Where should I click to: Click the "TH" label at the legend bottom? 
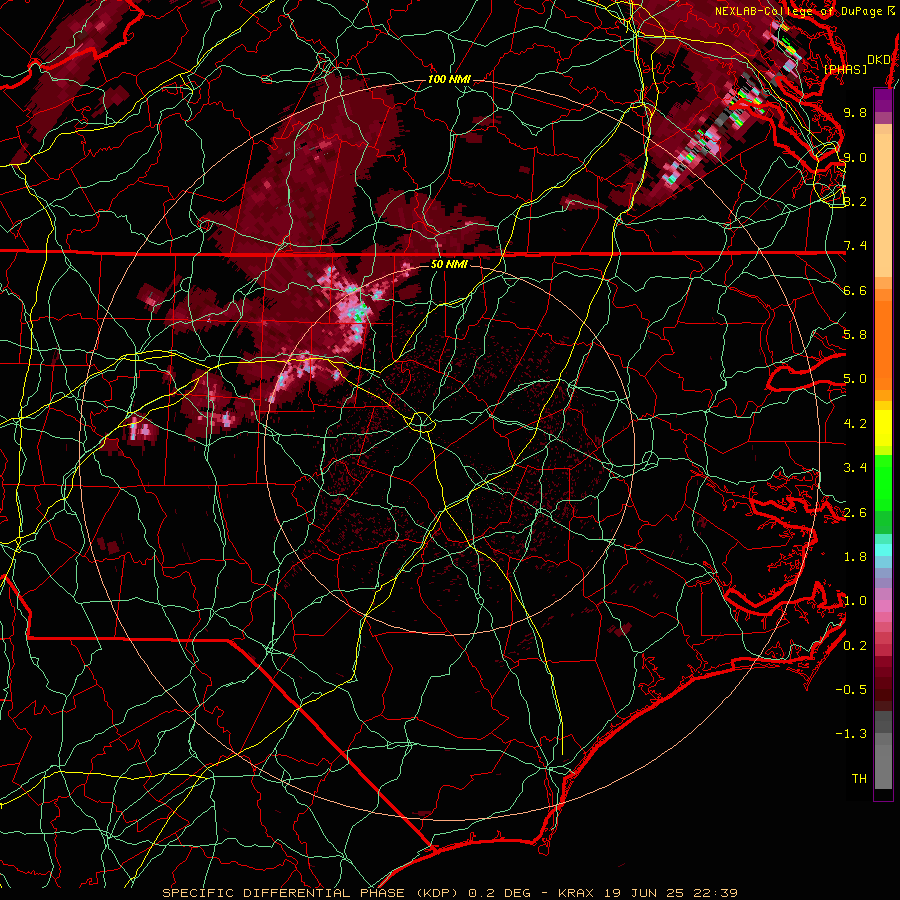pos(859,779)
